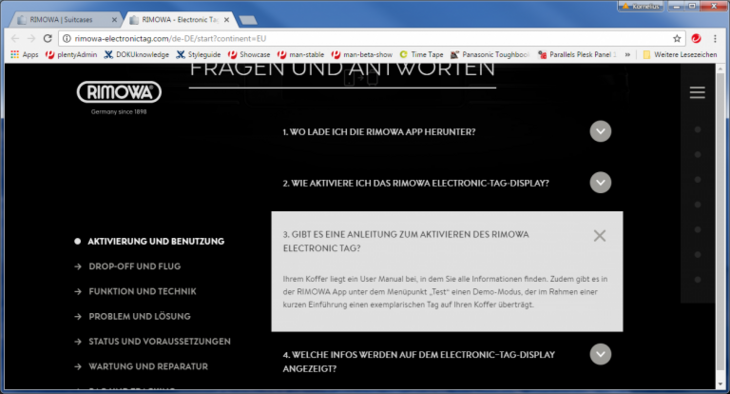Screen dimensions: 730x394
Task: Select Funktion und Technik category
Action: click(x=142, y=292)
